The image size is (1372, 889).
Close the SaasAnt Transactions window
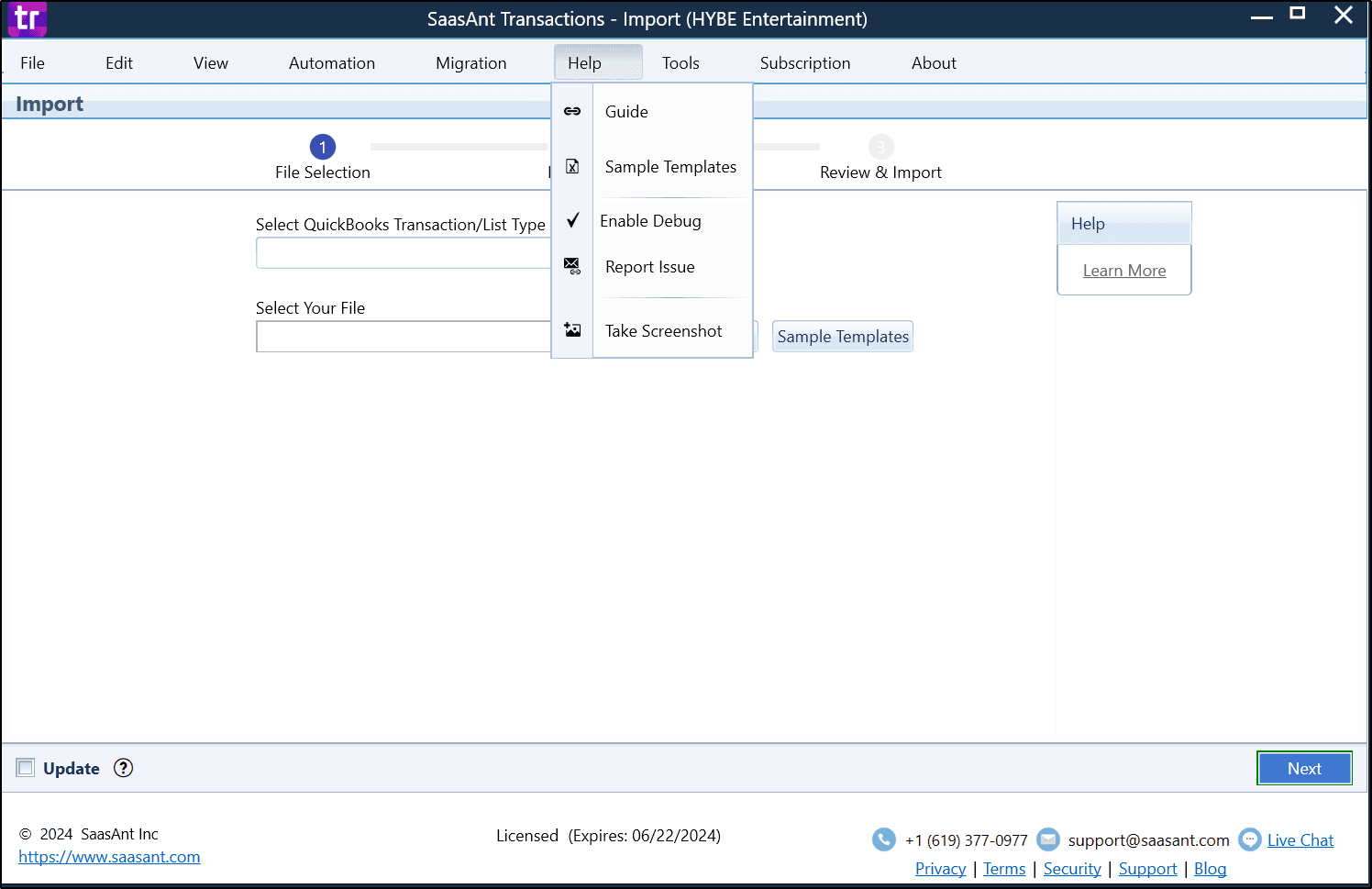[x=1344, y=15]
